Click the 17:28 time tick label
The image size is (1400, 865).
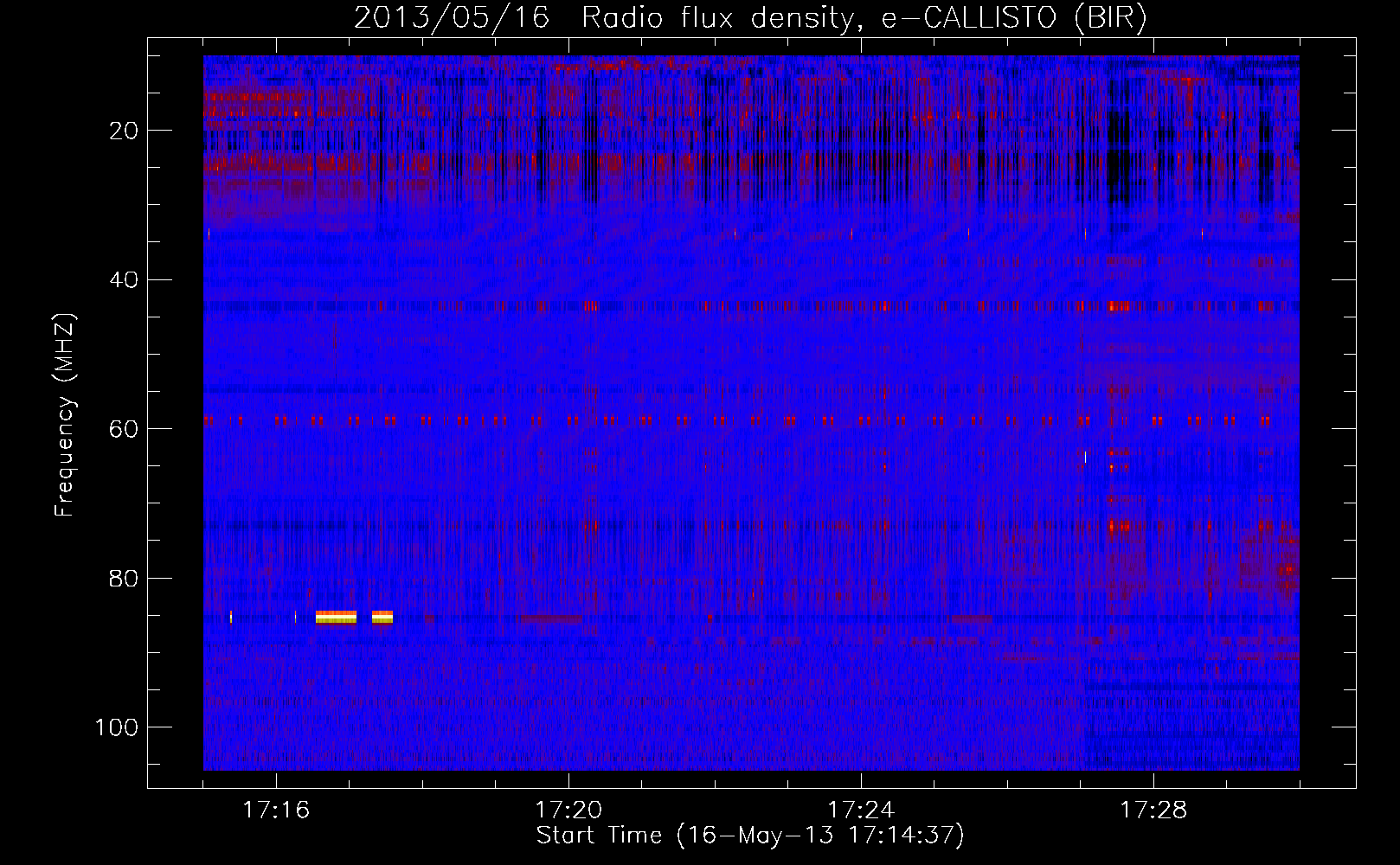[x=1153, y=811]
